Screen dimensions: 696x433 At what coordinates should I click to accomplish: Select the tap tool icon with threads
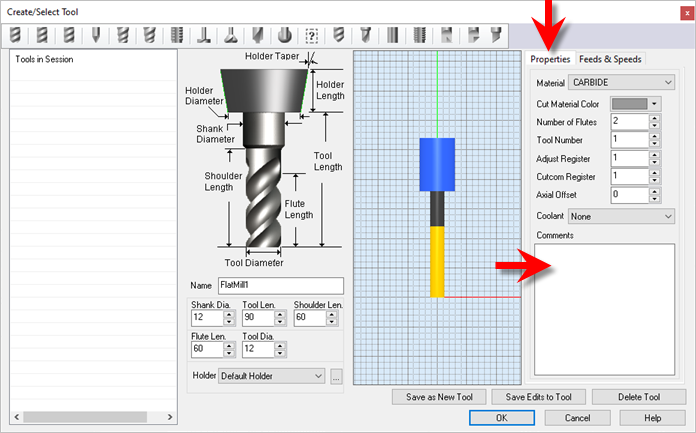[419, 35]
